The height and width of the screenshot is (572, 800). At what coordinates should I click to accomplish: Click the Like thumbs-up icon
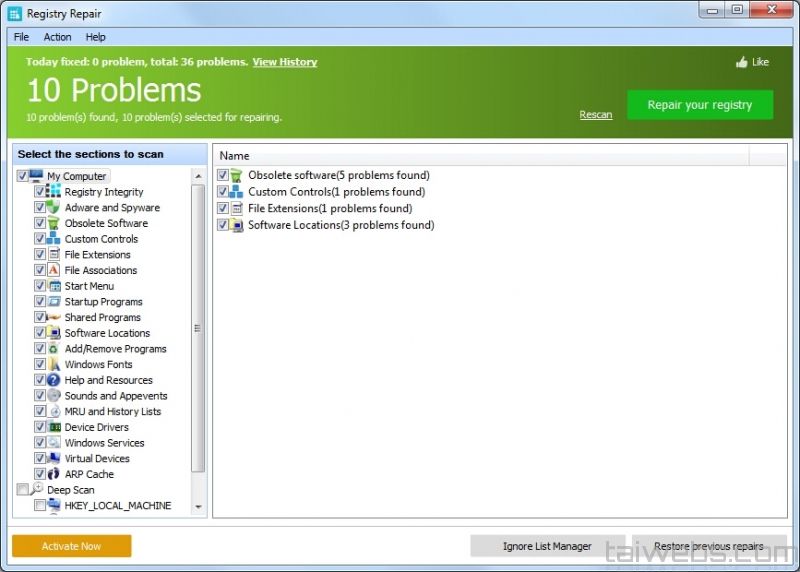741,62
